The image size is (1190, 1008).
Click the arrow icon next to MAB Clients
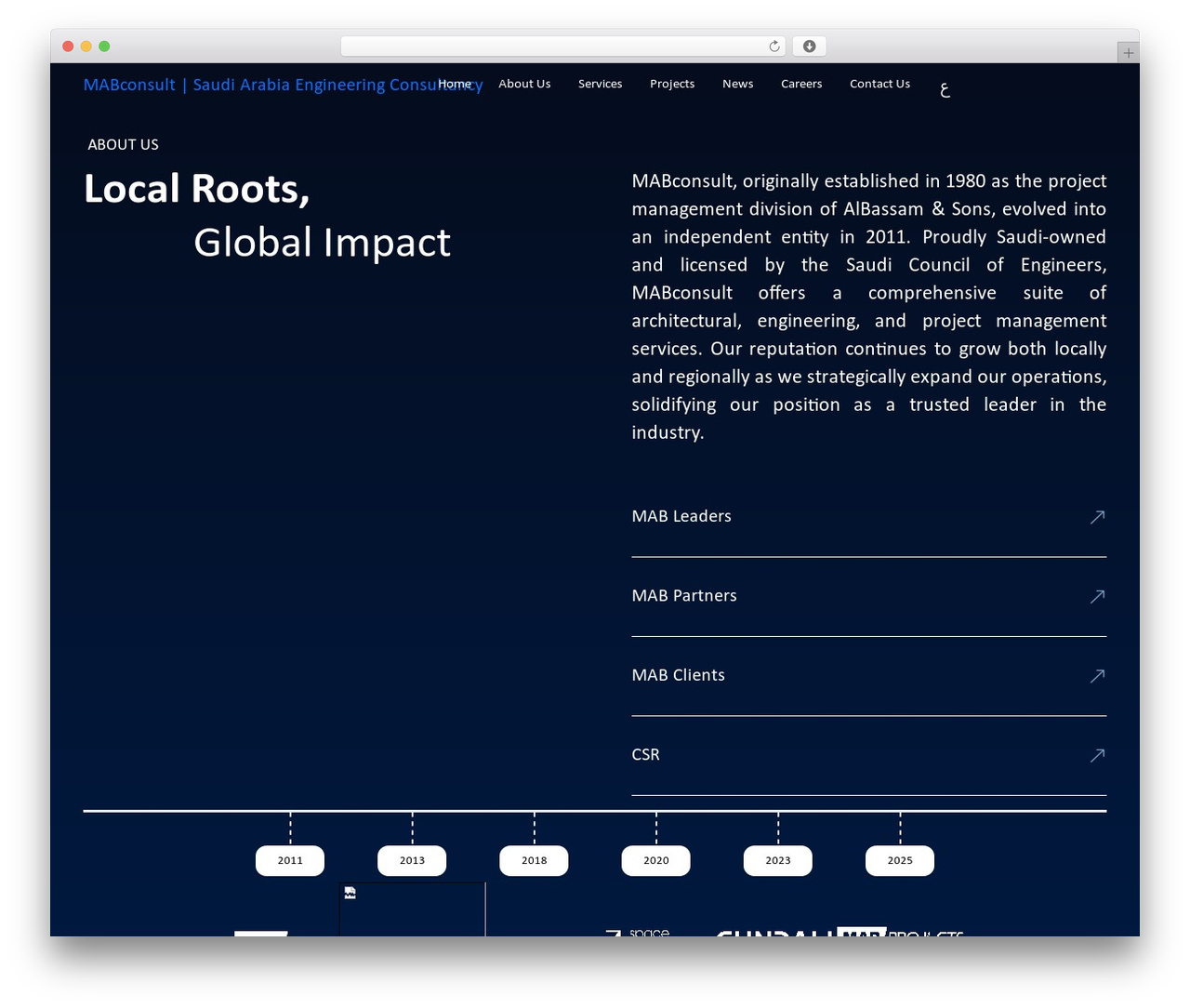click(1098, 676)
